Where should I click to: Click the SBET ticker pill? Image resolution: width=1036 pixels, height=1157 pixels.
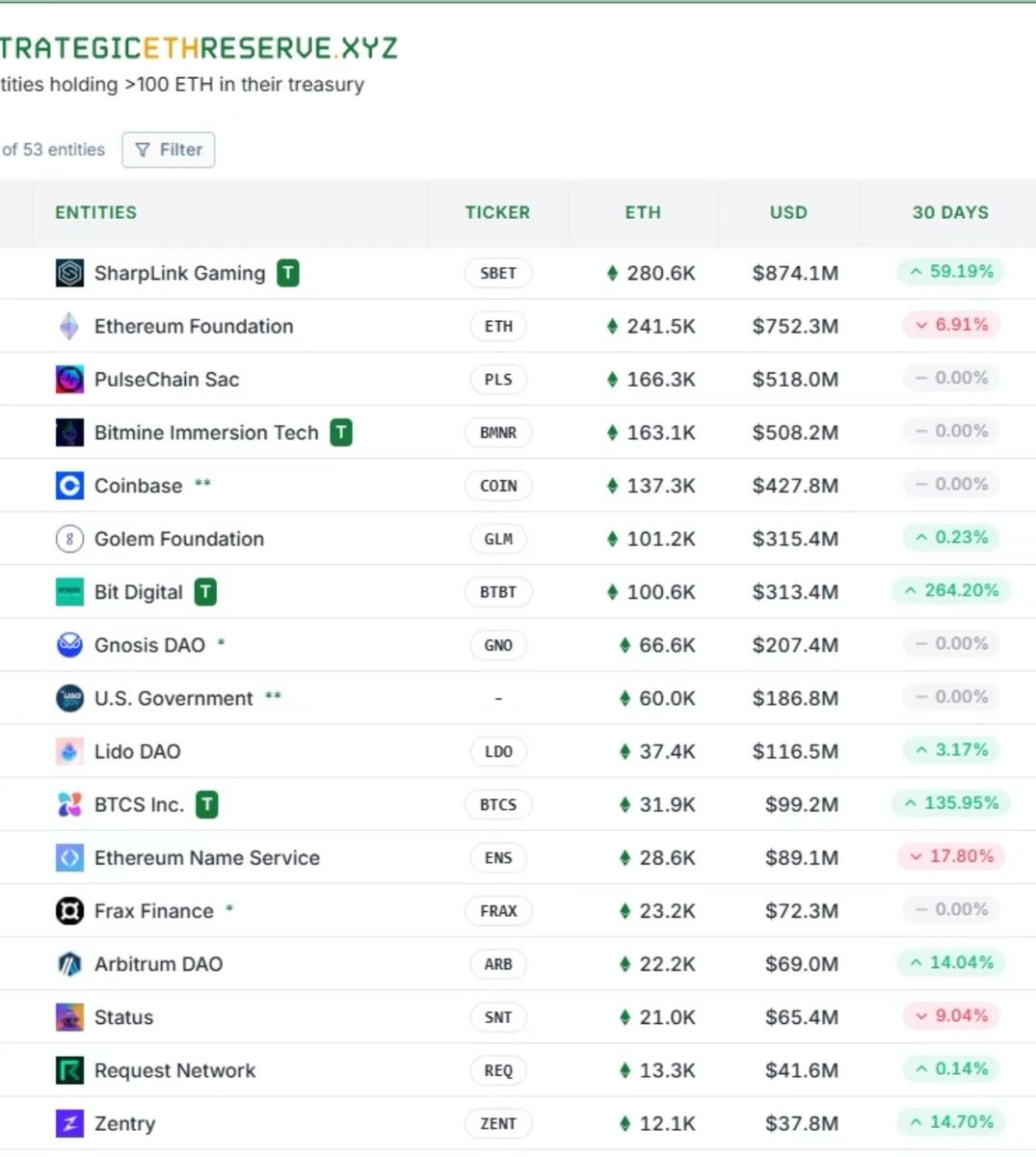pos(498,274)
